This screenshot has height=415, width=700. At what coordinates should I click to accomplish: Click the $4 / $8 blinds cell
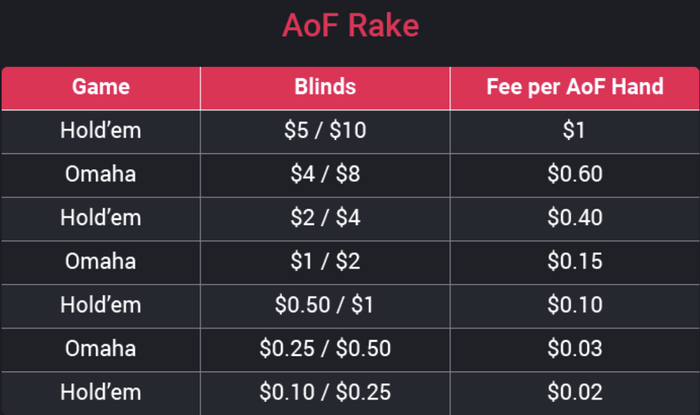pyautogui.click(x=325, y=175)
